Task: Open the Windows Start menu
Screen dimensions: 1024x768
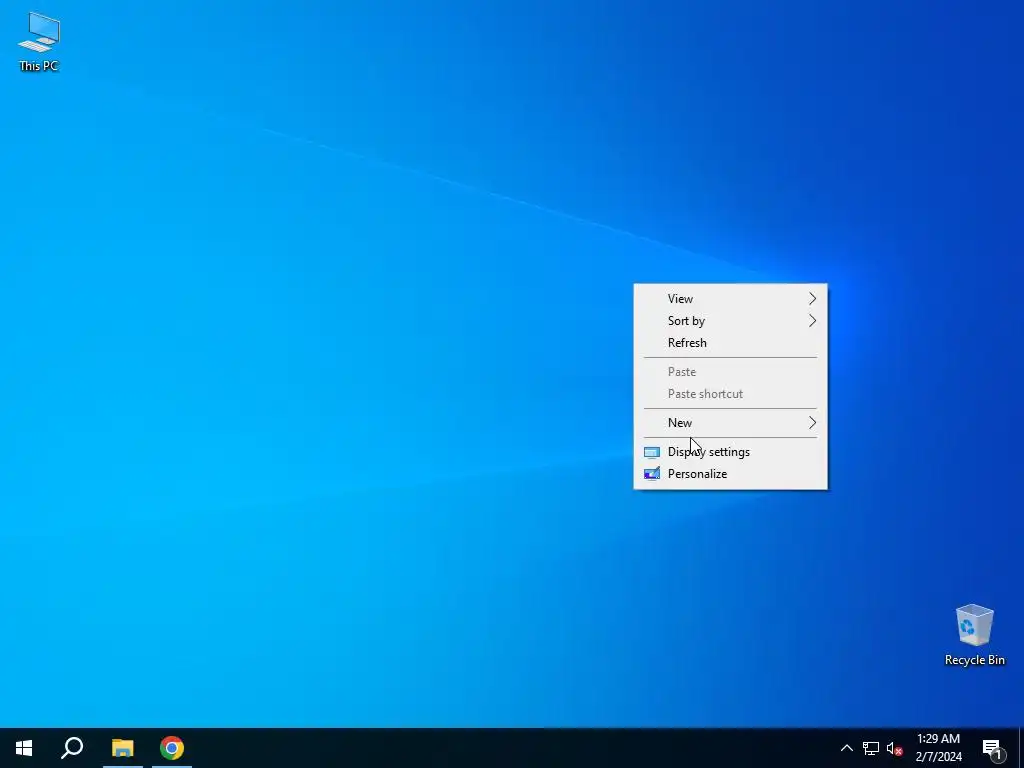Action: point(24,748)
